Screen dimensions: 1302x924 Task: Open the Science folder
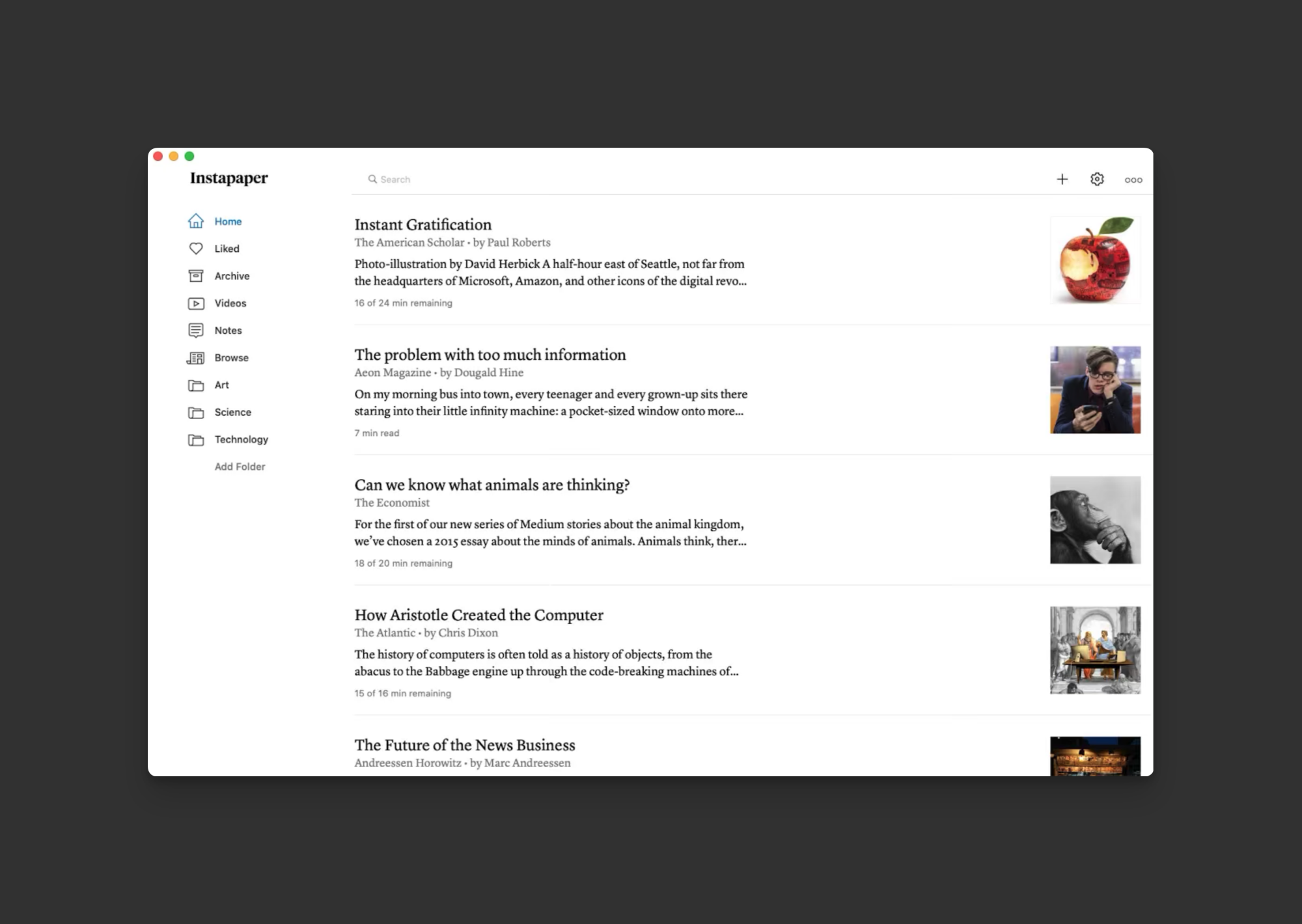pyautogui.click(x=232, y=413)
